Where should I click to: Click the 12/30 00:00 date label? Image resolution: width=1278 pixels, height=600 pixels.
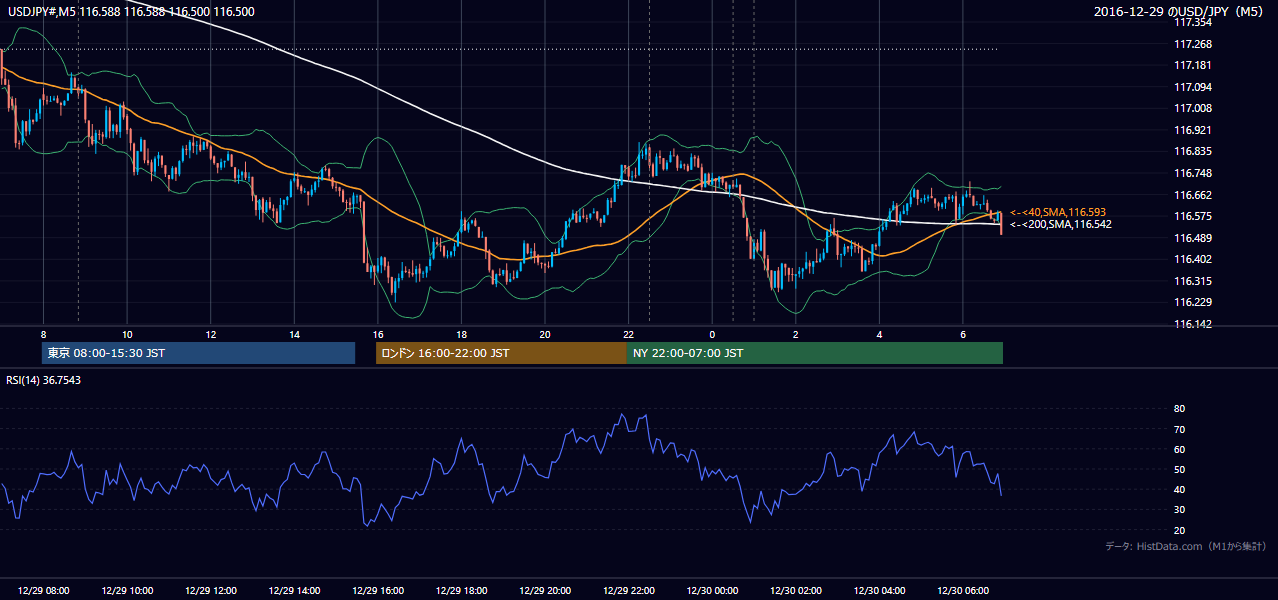pyautogui.click(x=712, y=591)
